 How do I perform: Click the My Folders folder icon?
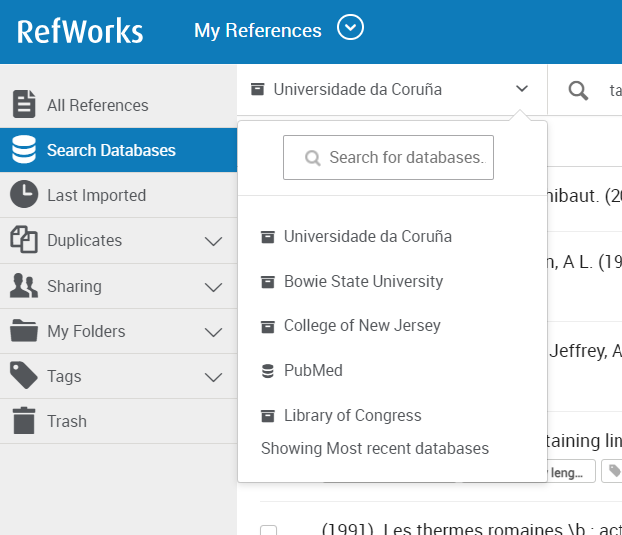click(24, 331)
